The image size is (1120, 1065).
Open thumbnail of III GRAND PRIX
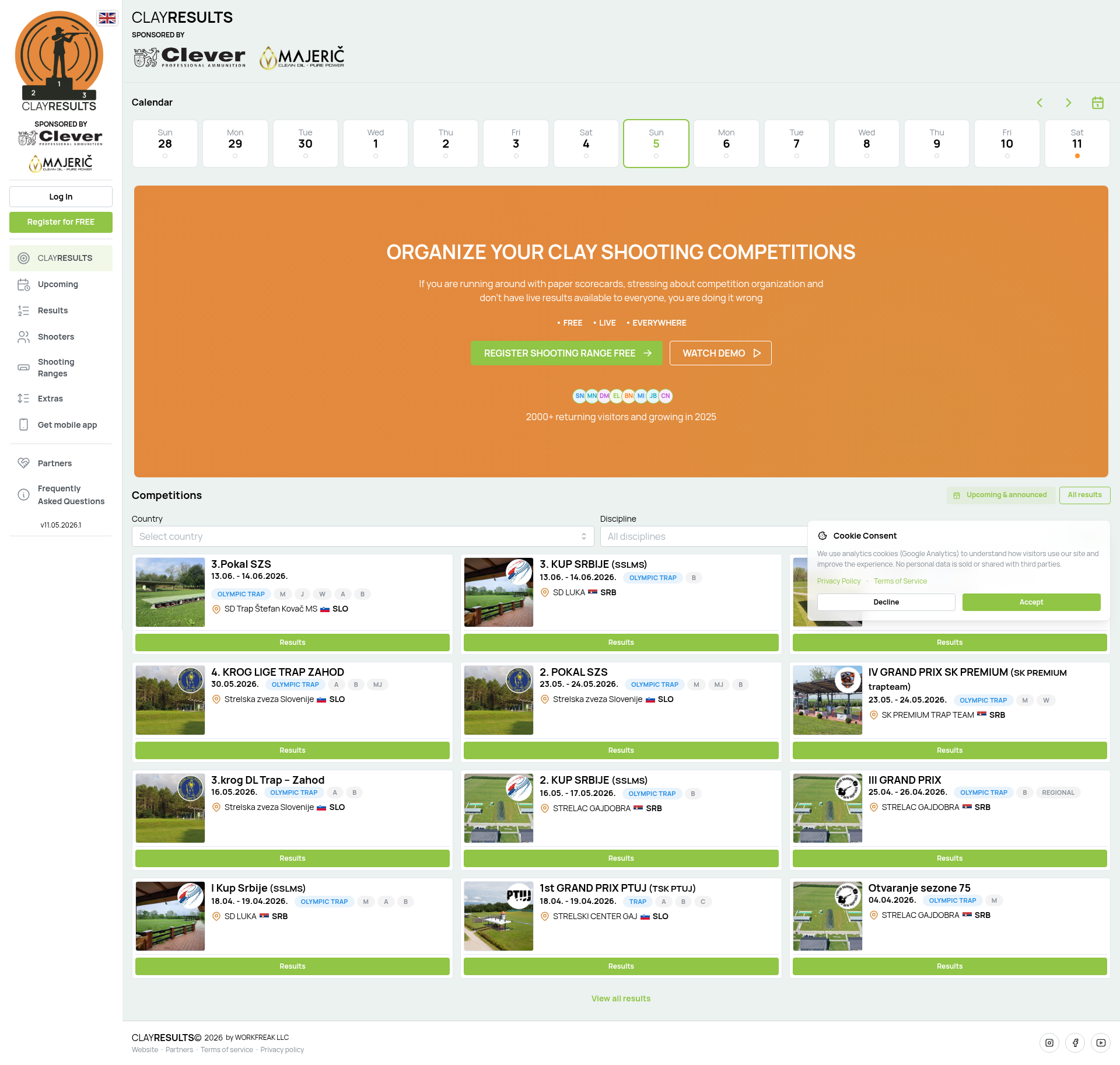[827, 809]
